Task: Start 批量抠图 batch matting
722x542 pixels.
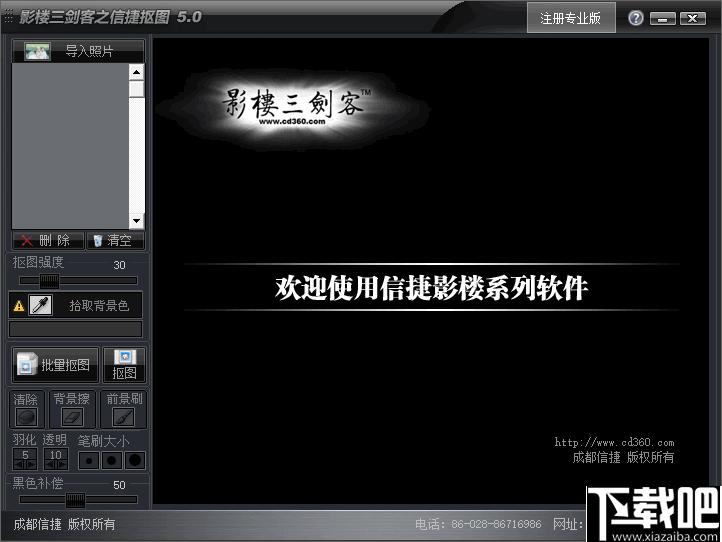Action: 55,365
